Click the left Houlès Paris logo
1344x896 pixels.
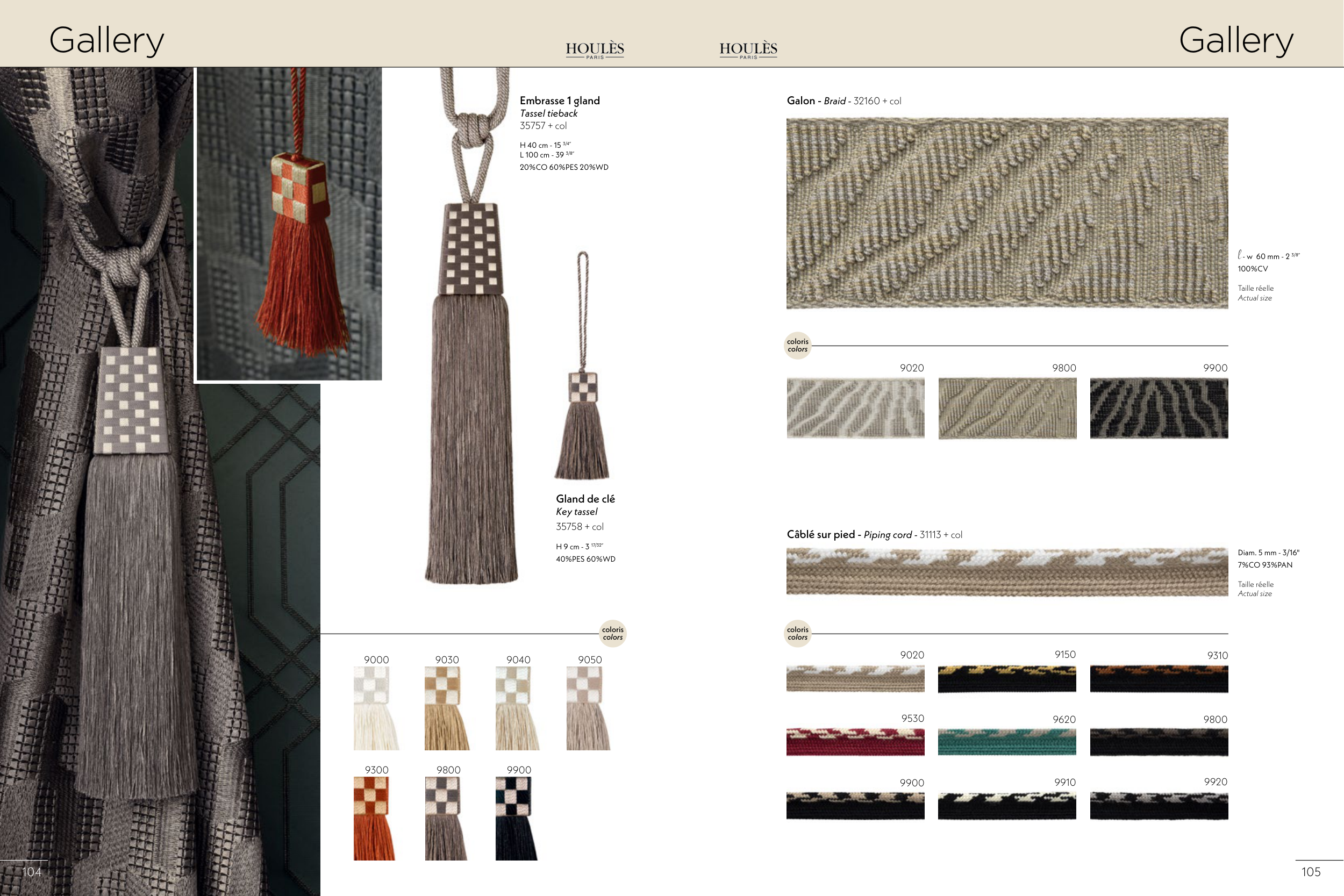coord(594,49)
